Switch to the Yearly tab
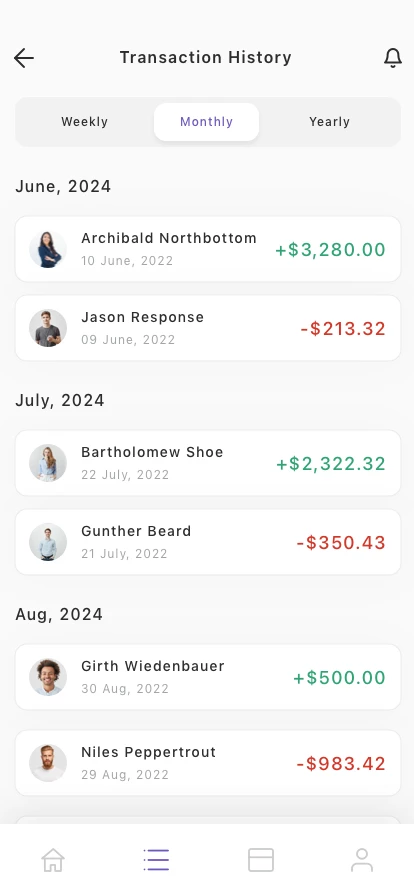 pyautogui.click(x=329, y=122)
